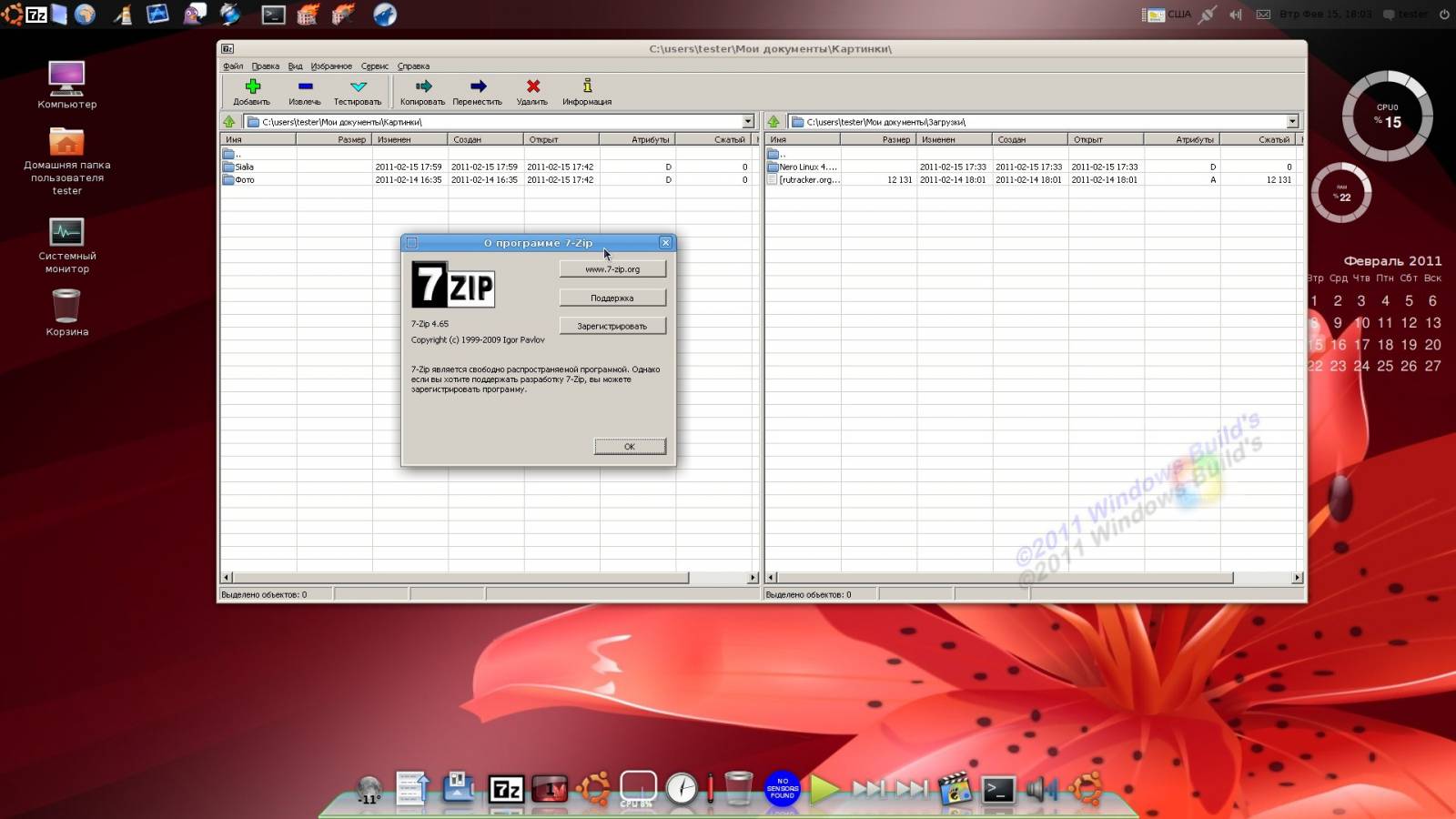Click the Pidgin purple bird launcher in the top panel
1456x819 pixels.
click(195, 14)
